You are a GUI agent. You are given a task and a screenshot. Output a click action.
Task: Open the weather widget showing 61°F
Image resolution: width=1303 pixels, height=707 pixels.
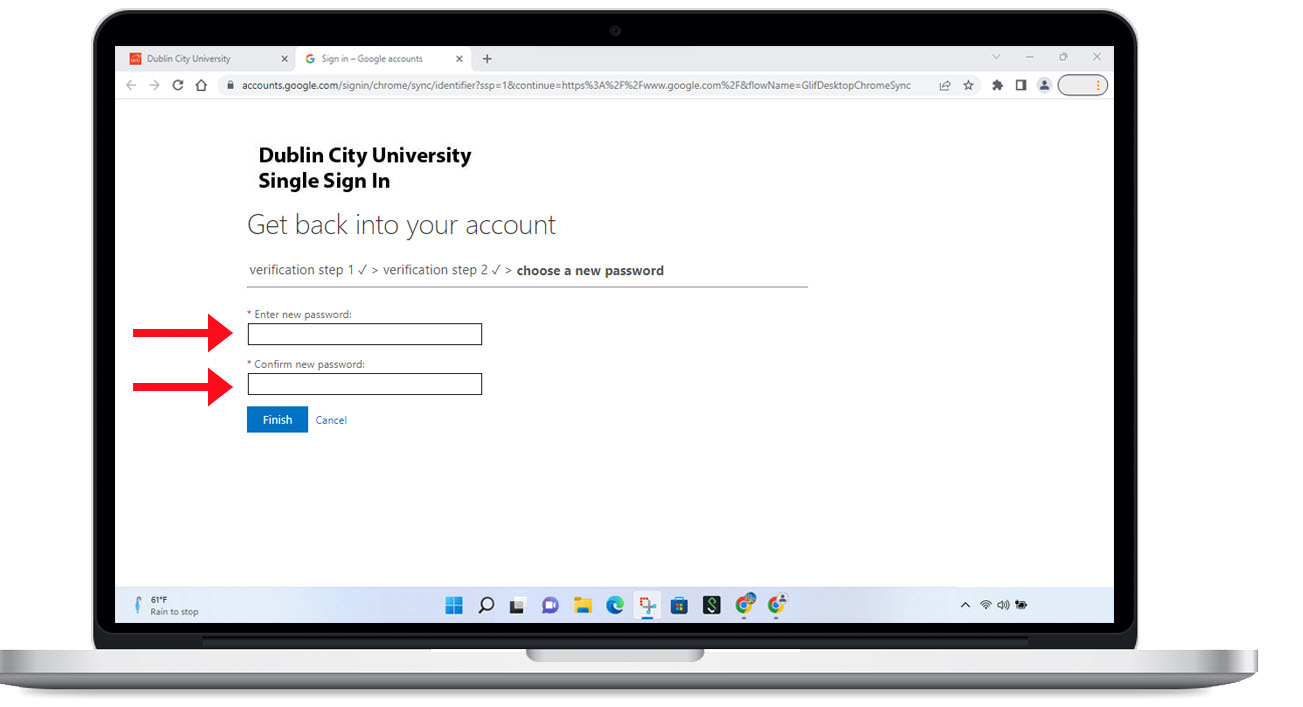coord(166,605)
